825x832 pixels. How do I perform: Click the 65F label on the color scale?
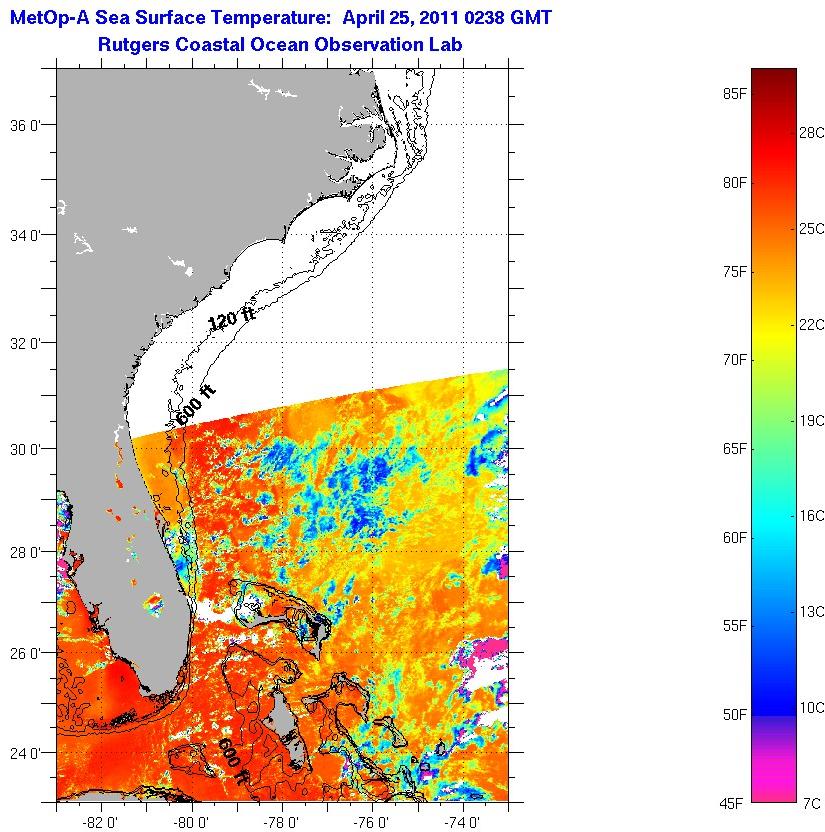pyautogui.click(x=735, y=449)
